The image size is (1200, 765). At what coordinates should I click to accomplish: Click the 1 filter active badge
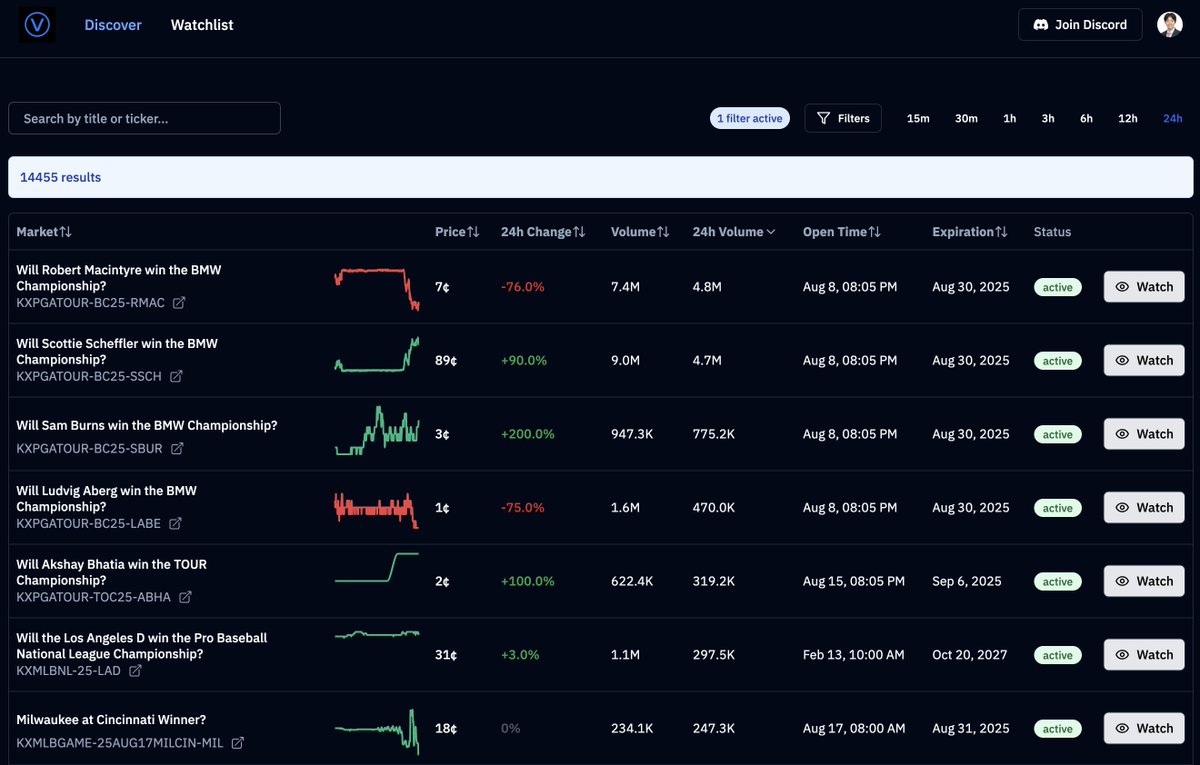pyautogui.click(x=750, y=118)
